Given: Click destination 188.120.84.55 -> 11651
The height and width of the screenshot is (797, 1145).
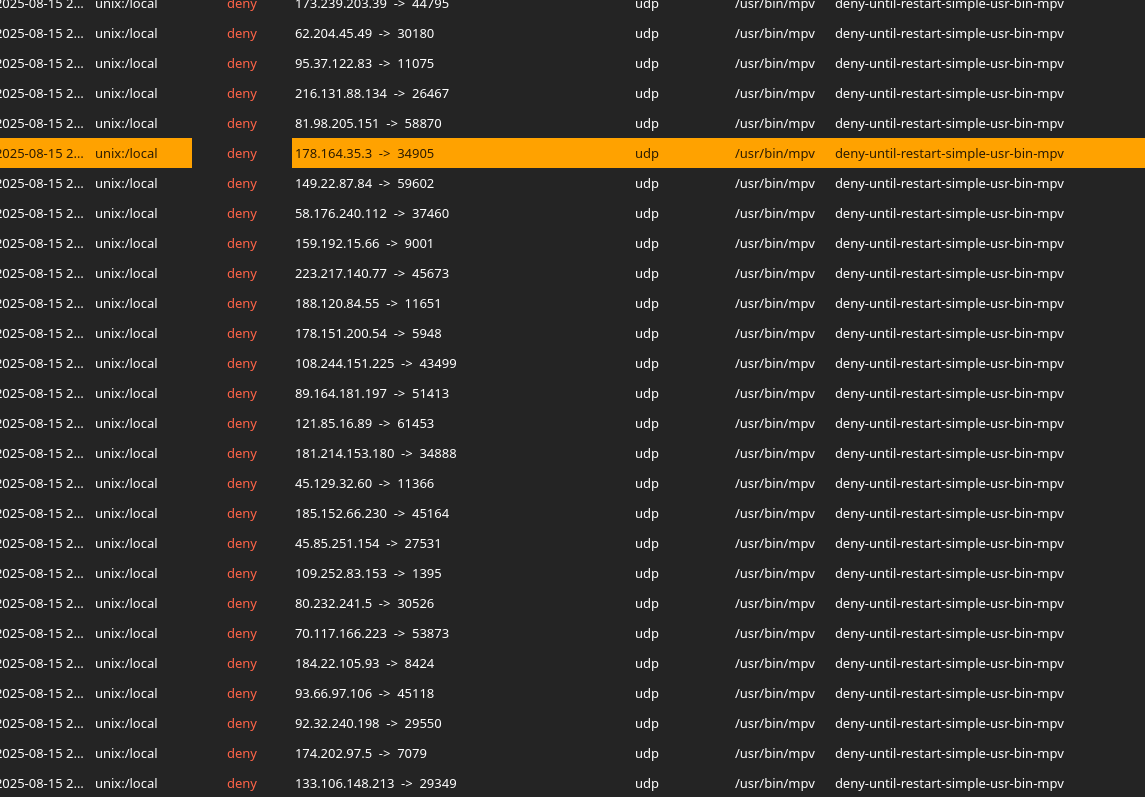Looking at the screenshot, I should point(368,303).
